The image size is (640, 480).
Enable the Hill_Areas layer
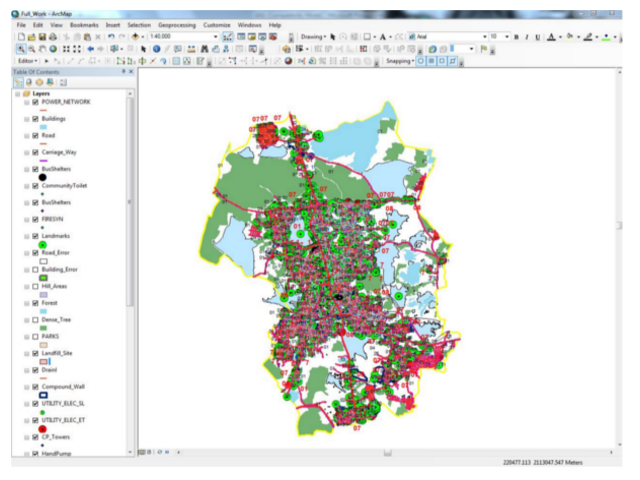point(36,286)
